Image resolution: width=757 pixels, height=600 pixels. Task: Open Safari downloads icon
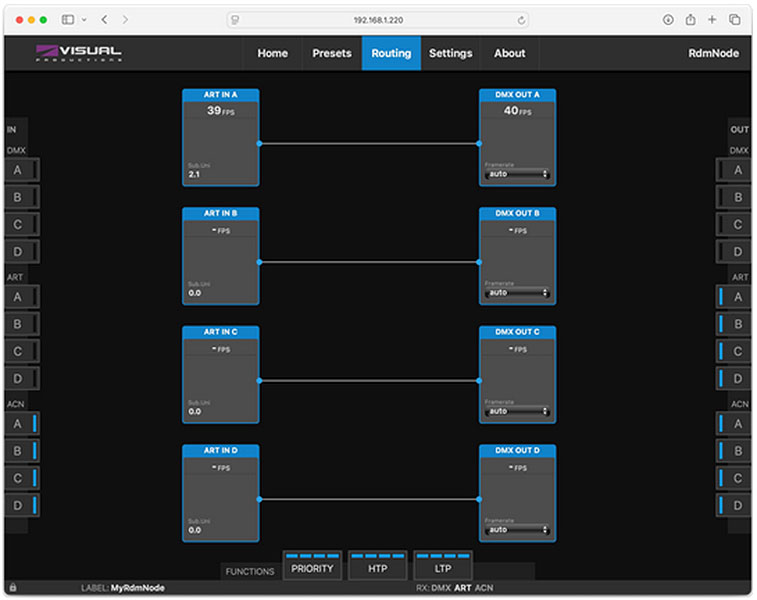[667, 19]
